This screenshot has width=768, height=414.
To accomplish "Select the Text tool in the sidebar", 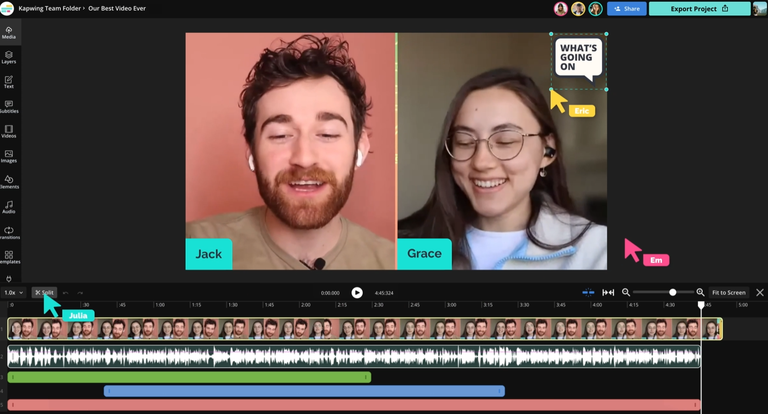I will (x=9, y=82).
